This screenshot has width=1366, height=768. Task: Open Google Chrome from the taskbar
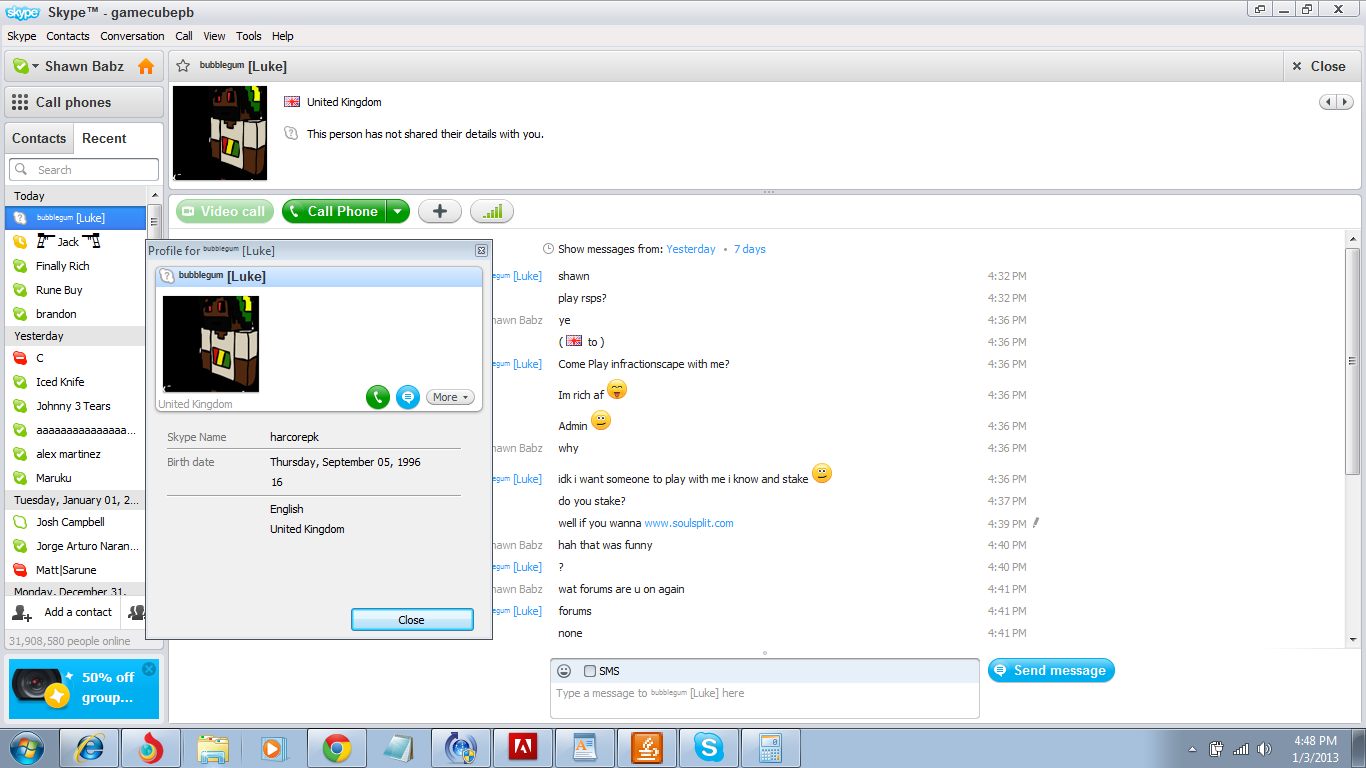336,747
